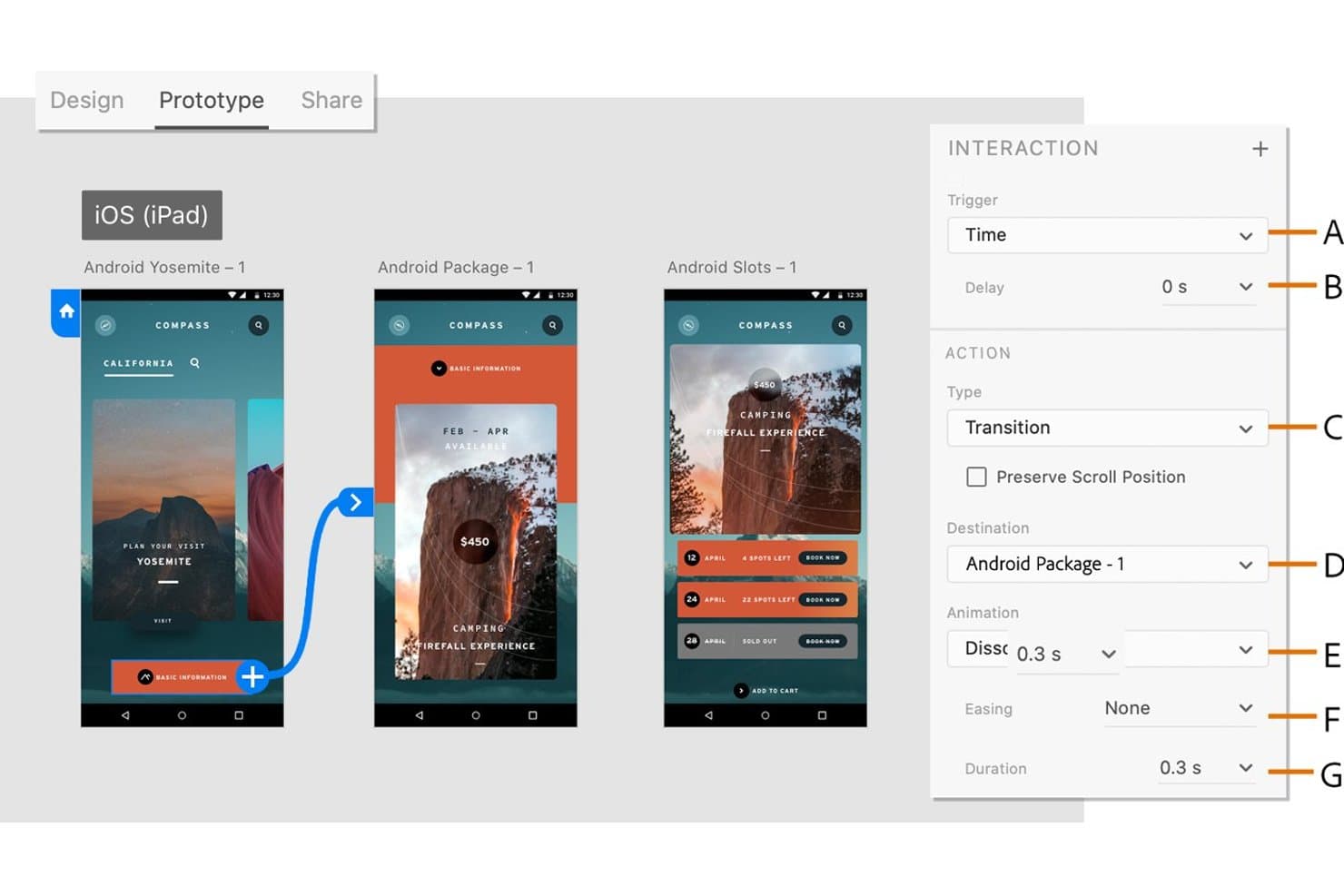
Task: Expand the action Type dropdown showing Transition
Action: point(1107,428)
